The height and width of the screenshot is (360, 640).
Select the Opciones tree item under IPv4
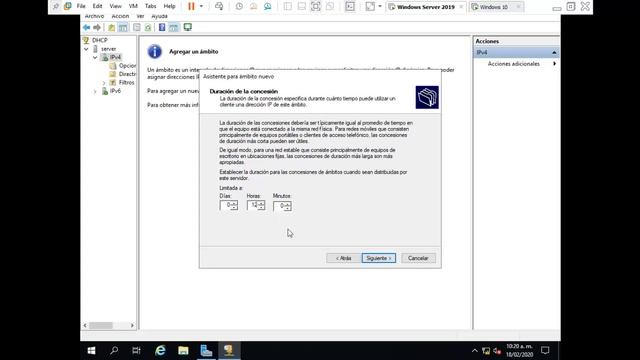point(127,66)
